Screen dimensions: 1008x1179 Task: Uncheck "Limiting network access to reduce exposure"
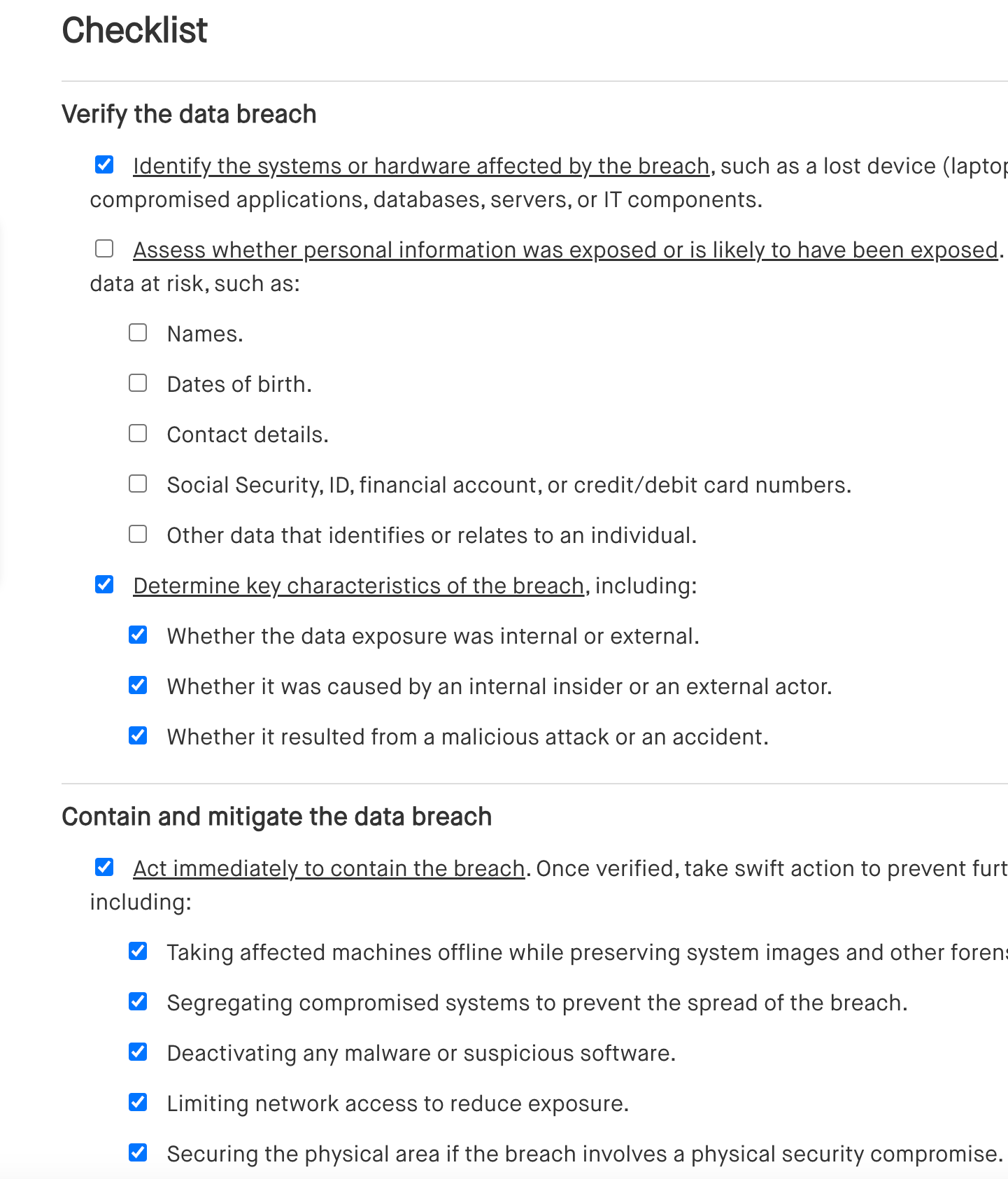point(138,1103)
